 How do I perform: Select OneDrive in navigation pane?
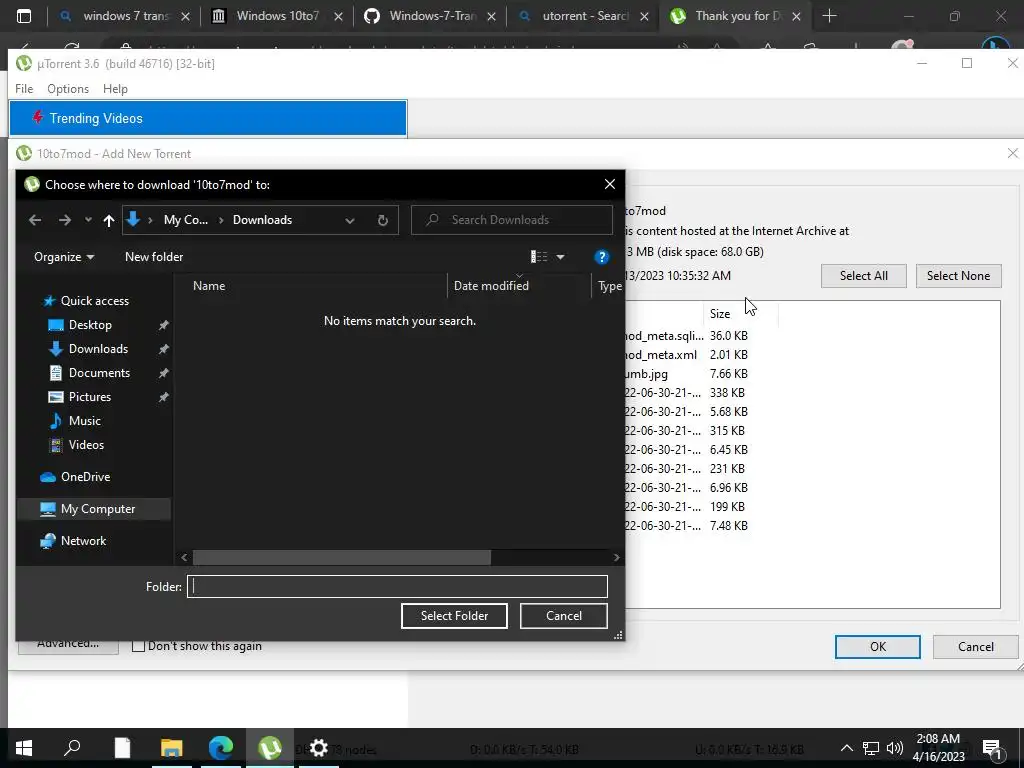(x=85, y=477)
